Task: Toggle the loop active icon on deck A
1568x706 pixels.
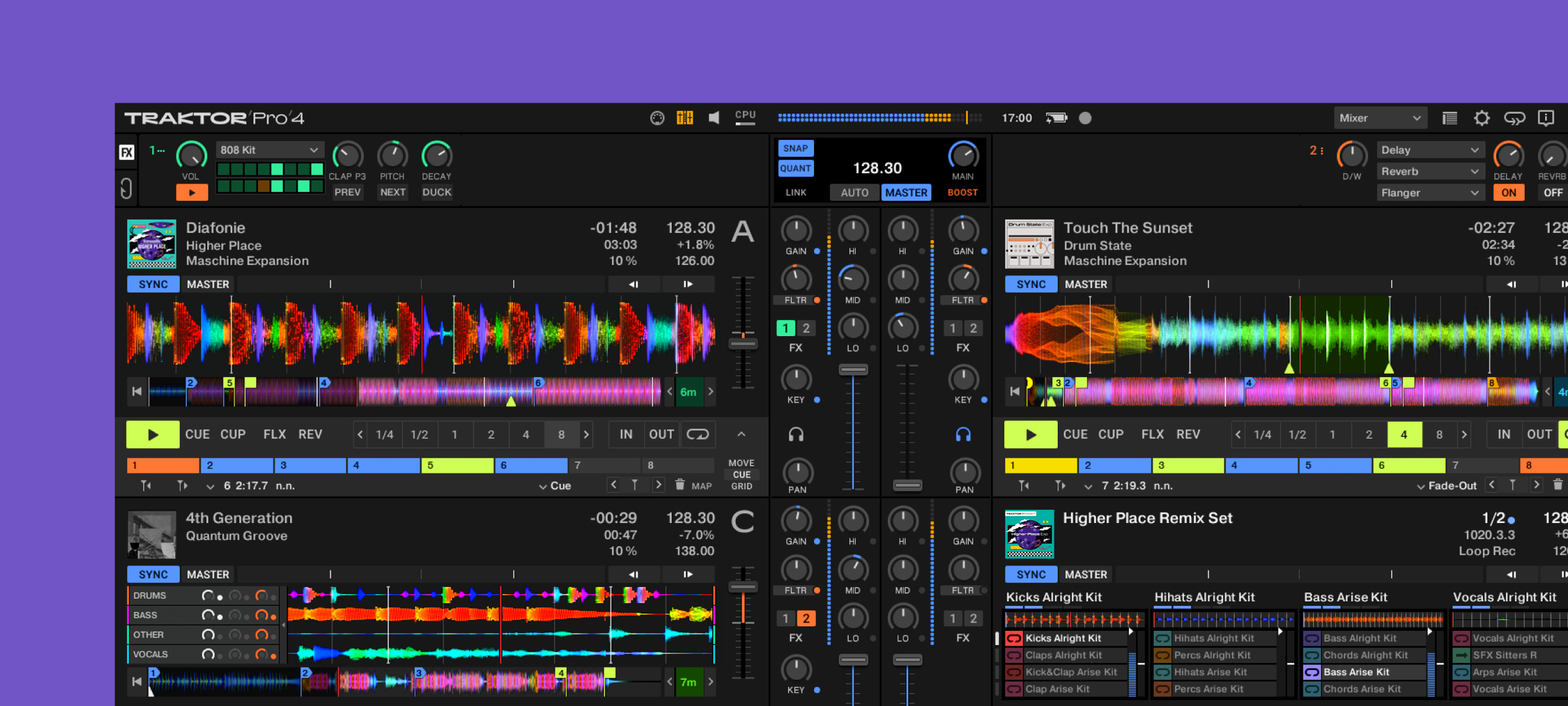Action: coord(698,435)
